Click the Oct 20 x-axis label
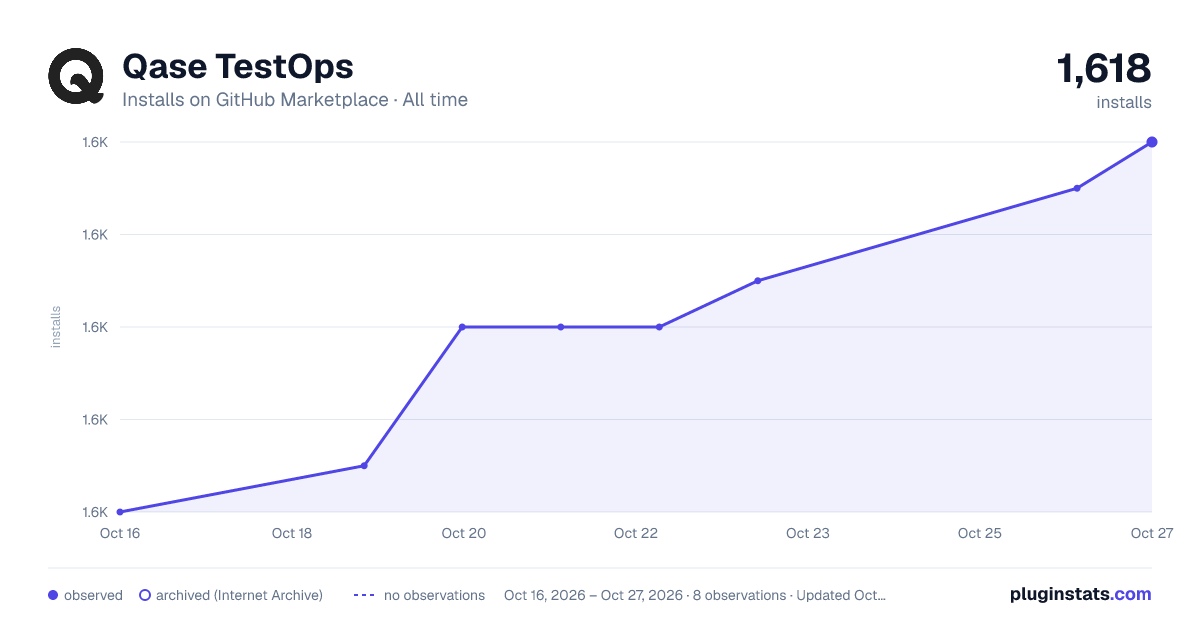 pos(464,533)
